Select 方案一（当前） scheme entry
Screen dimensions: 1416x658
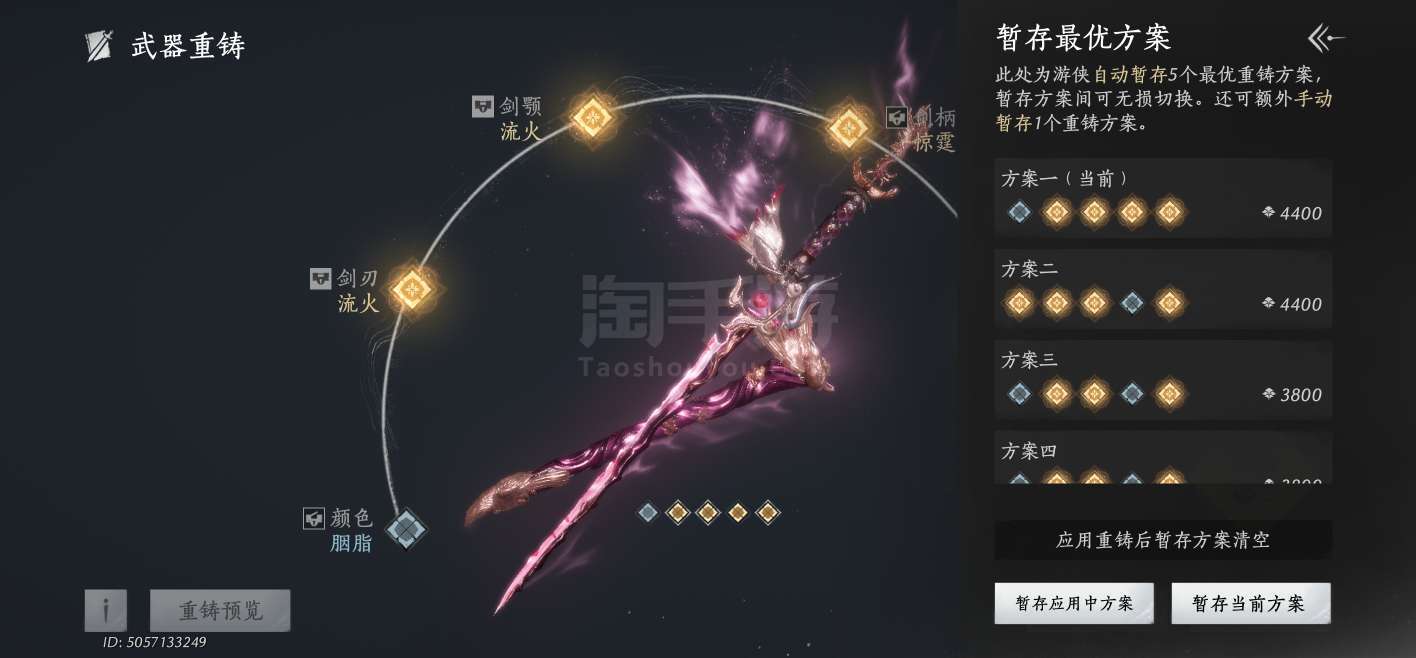tap(1163, 197)
